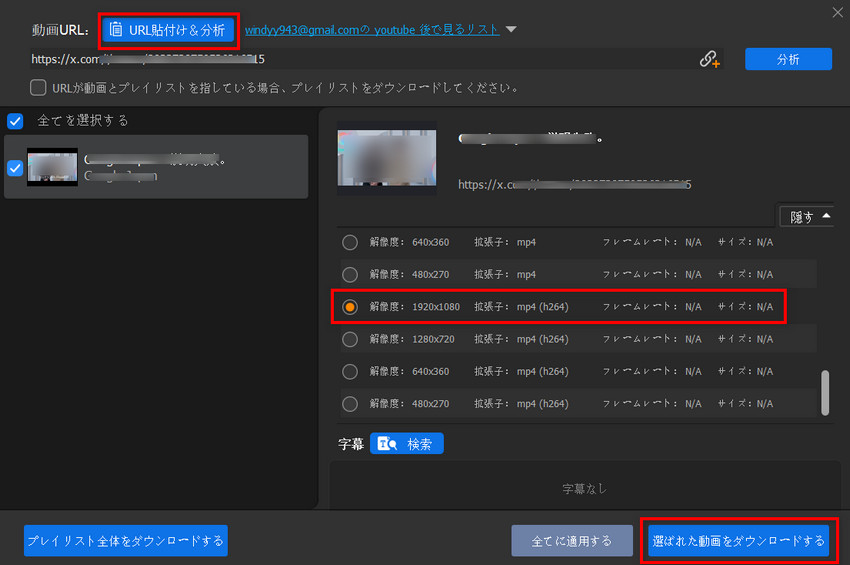
Task: Expand the watch-later list dropdown arrow
Action: (511, 30)
